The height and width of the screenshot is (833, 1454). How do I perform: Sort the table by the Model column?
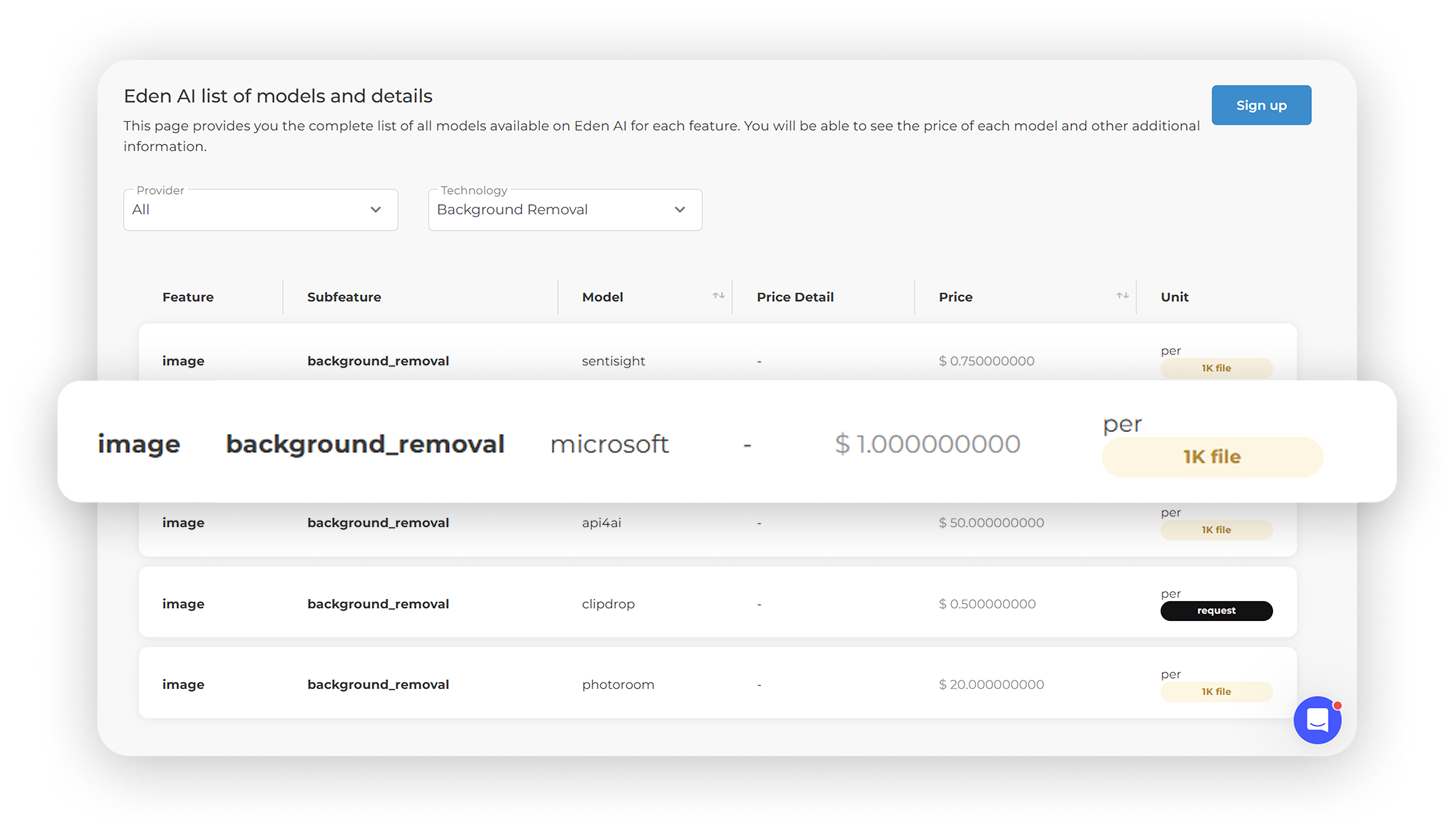pyautogui.click(x=718, y=296)
